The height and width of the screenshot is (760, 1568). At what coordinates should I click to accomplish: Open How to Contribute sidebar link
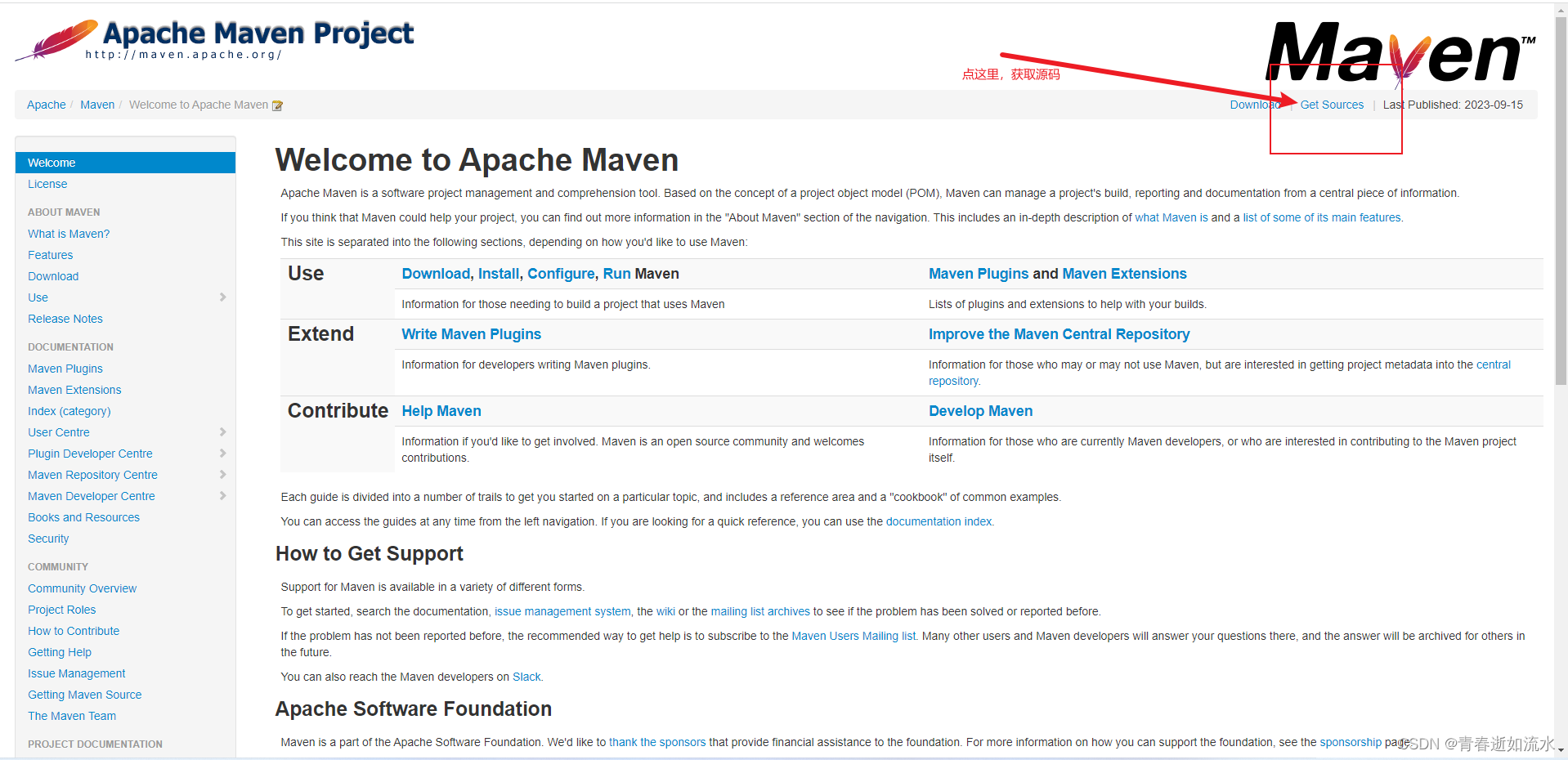tap(74, 631)
